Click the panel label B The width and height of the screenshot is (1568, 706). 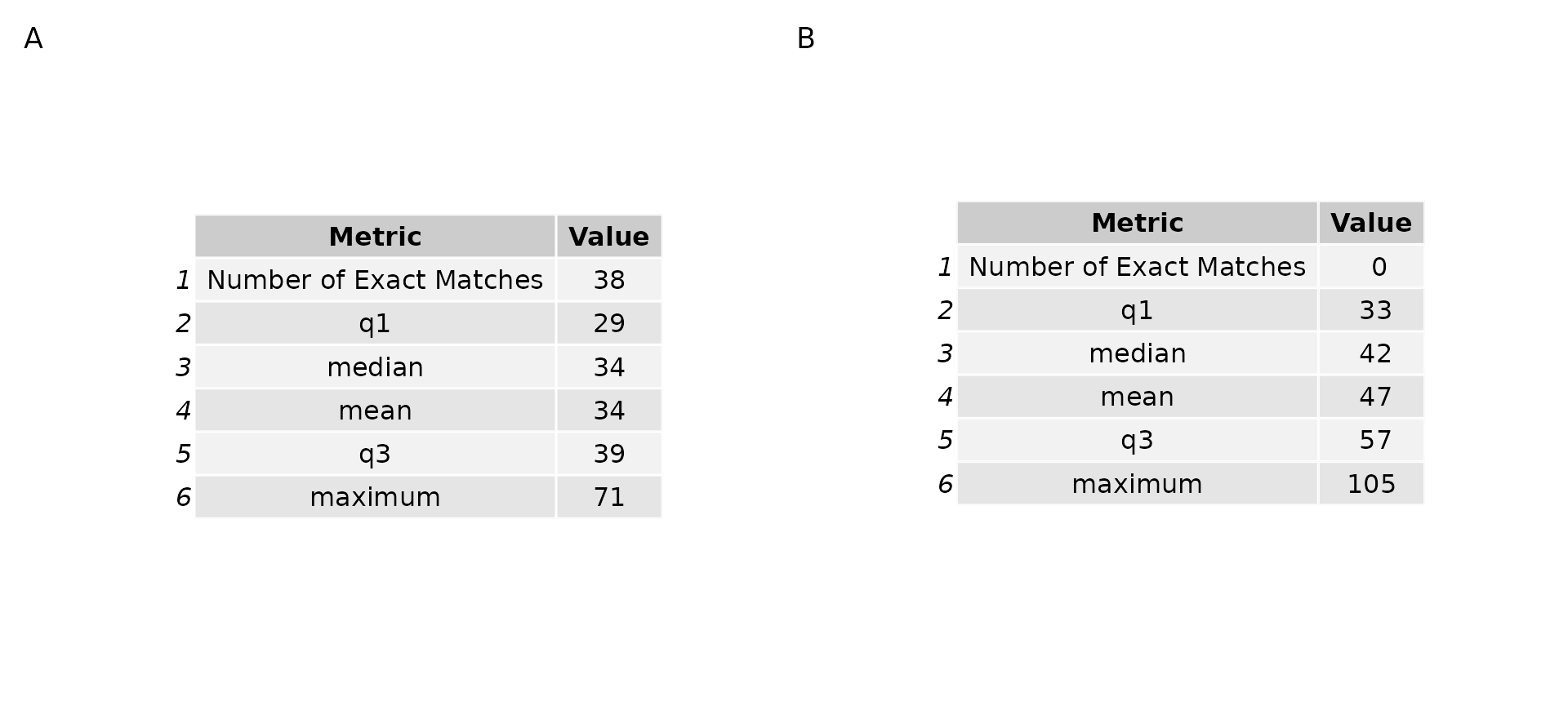pyautogui.click(x=805, y=38)
